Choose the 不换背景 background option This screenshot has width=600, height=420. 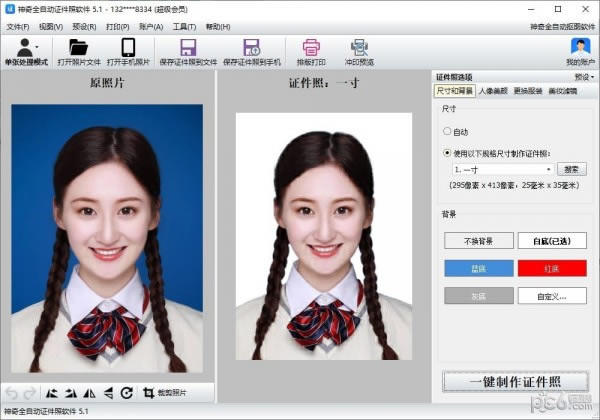tap(478, 240)
